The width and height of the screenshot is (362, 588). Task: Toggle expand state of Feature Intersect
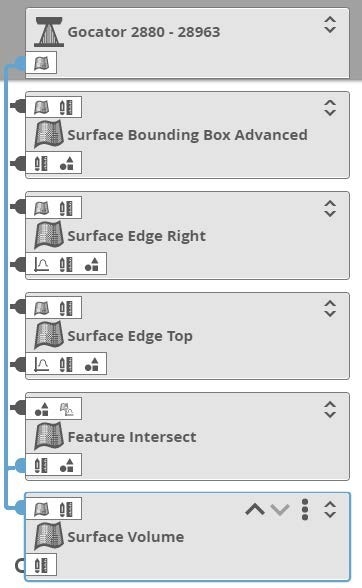(330, 410)
